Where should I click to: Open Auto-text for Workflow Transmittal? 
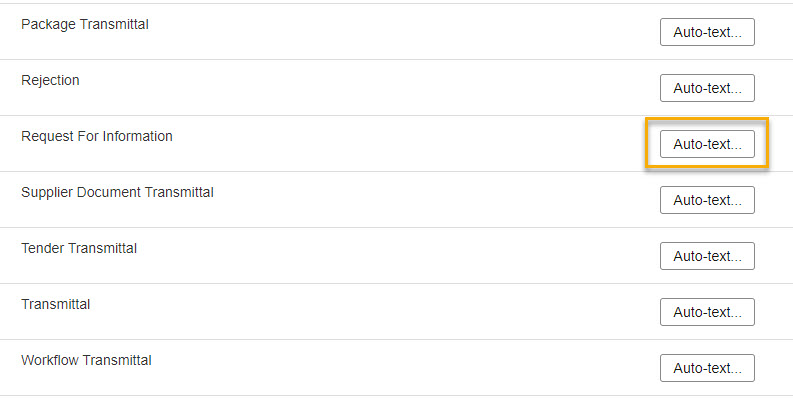click(707, 368)
